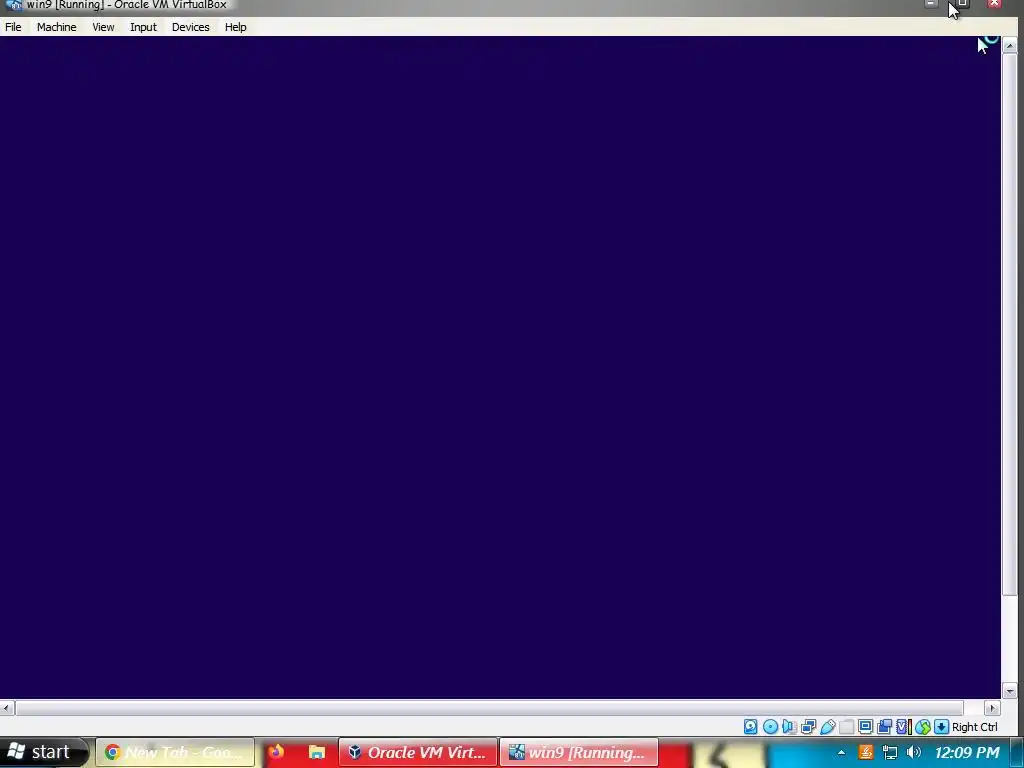Open the volume speaker tray icon
Viewport: 1024px width, 768px height.
click(914, 752)
